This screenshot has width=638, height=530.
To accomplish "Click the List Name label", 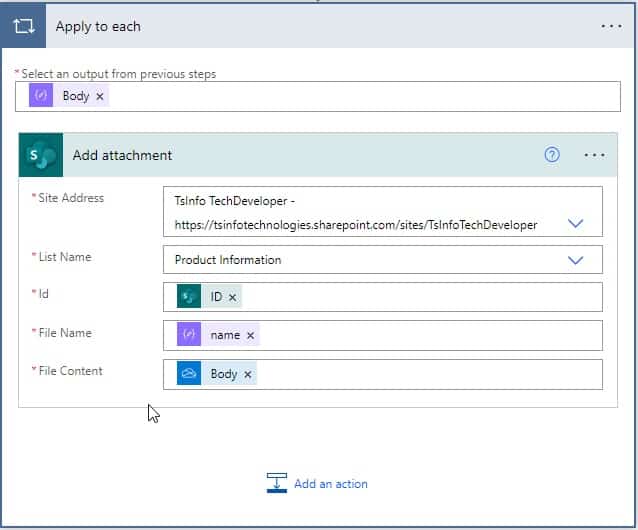I will (x=65, y=257).
